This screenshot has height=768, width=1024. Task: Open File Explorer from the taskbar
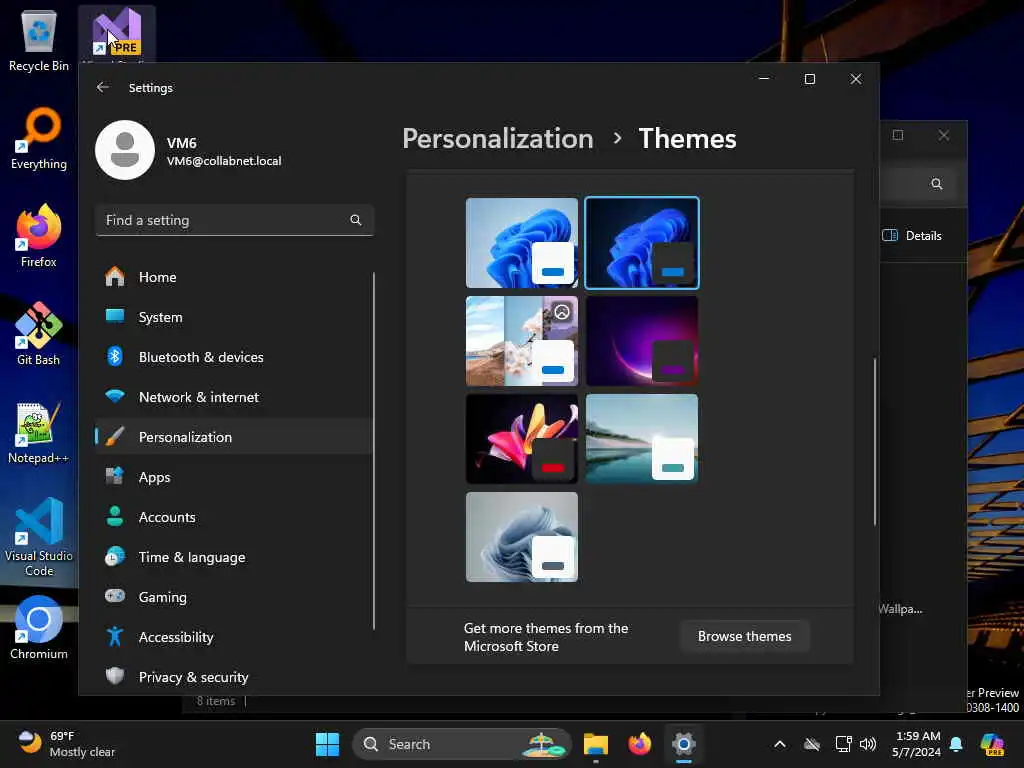596,744
